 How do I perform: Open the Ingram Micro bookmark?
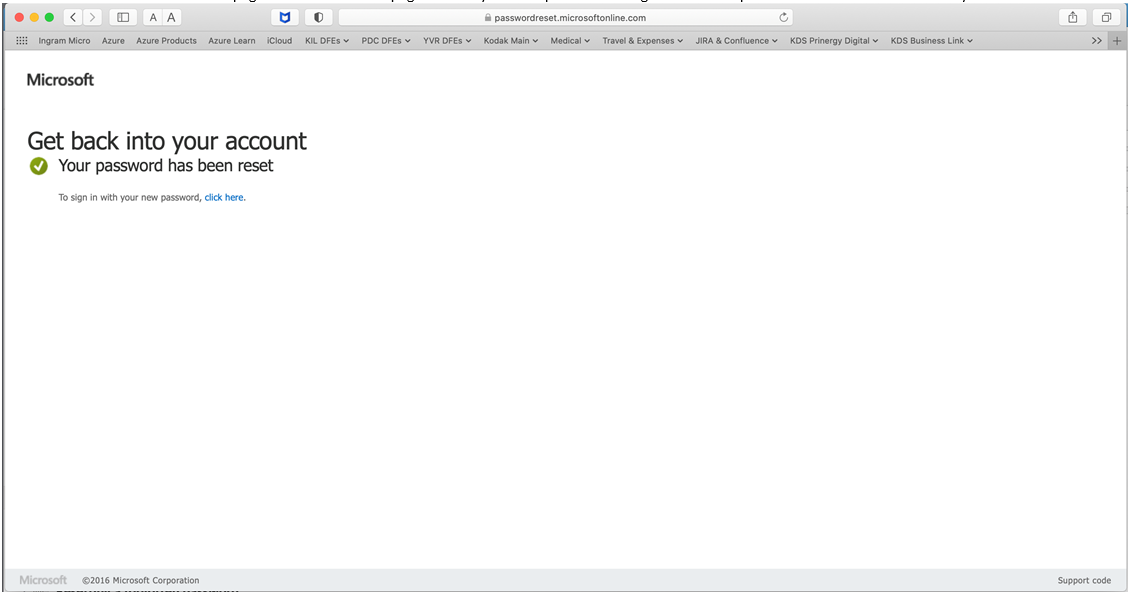click(64, 40)
